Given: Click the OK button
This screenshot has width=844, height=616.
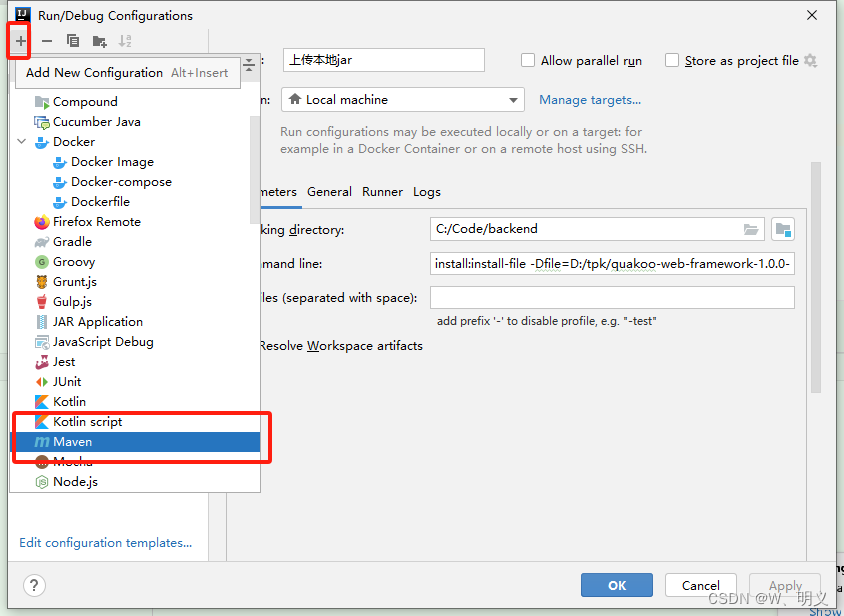Looking at the screenshot, I should pyautogui.click(x=617, y=585).
